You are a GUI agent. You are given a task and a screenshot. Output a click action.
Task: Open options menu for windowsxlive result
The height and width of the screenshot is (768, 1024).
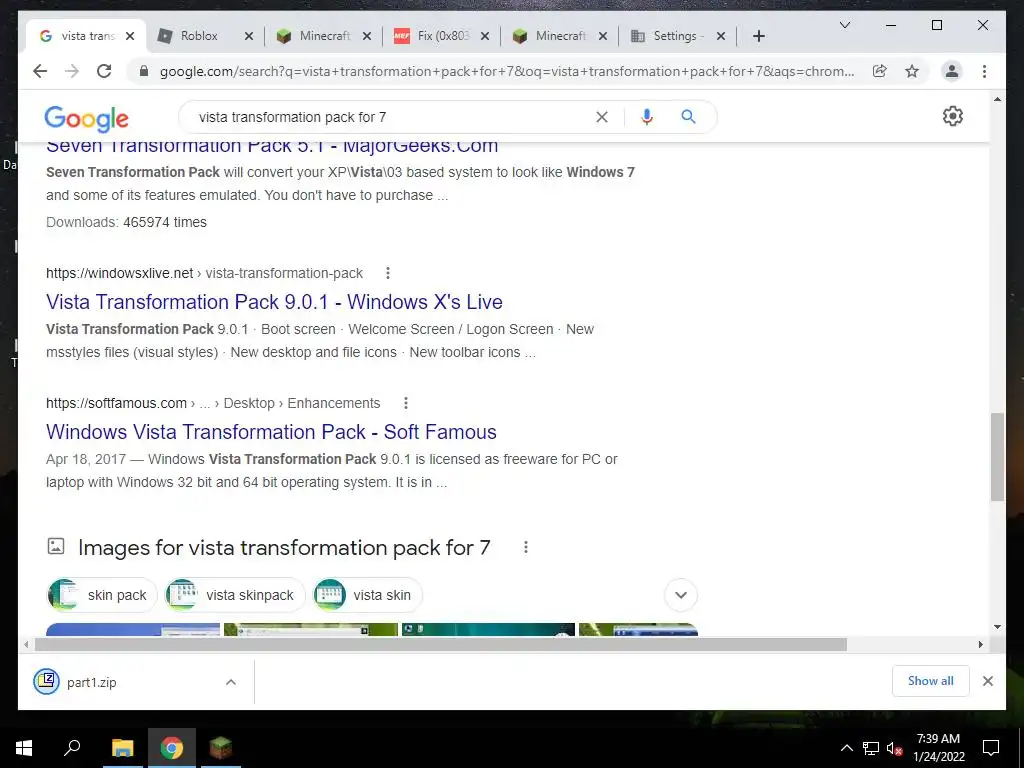387,273
